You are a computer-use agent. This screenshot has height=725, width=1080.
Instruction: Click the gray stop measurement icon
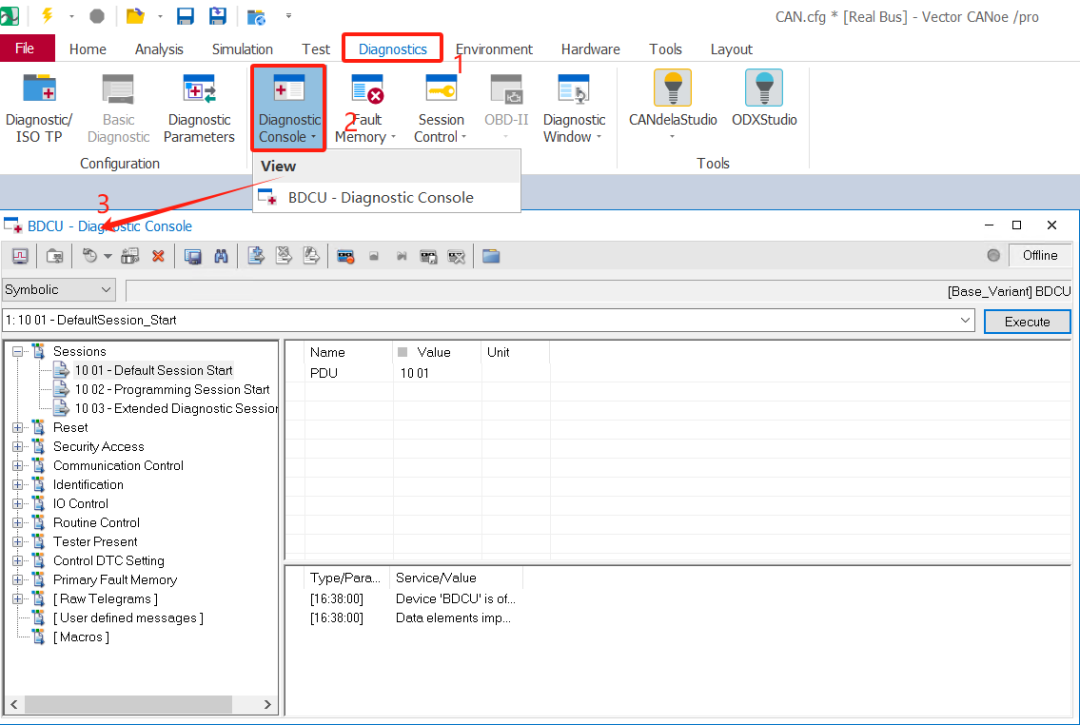[x=96, y=16]
